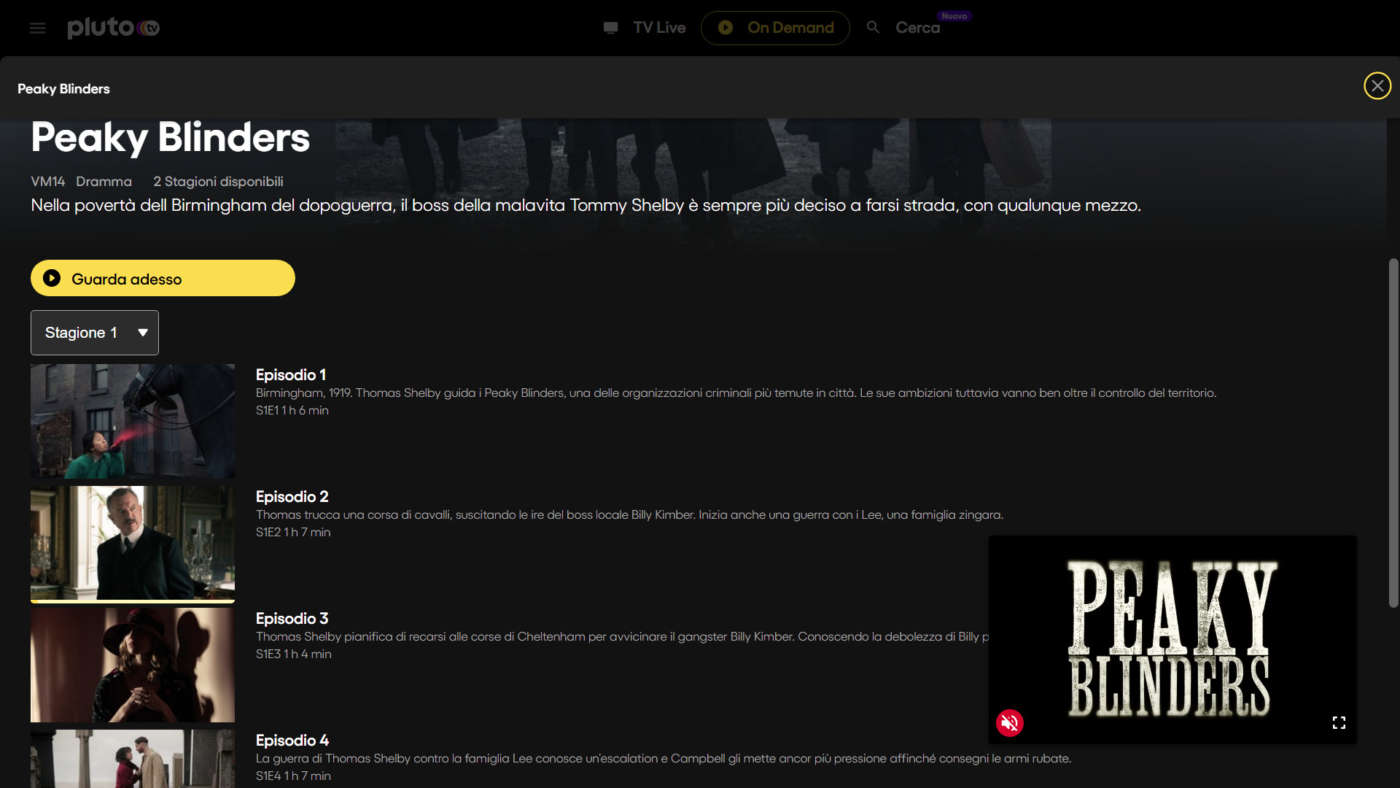Click the dropdown arrow next to Stagione 1
The width and height of the screenshot is (1400, 788).
[143, 332]
